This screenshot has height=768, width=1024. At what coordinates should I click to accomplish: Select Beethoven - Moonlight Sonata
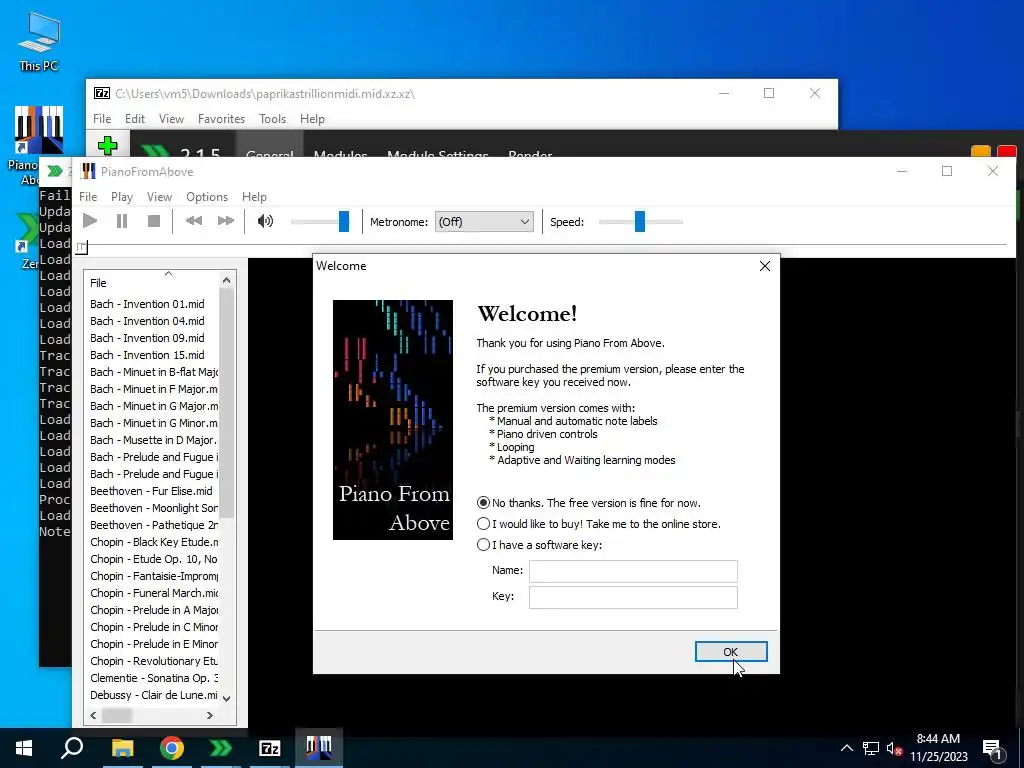pos(153,507)
